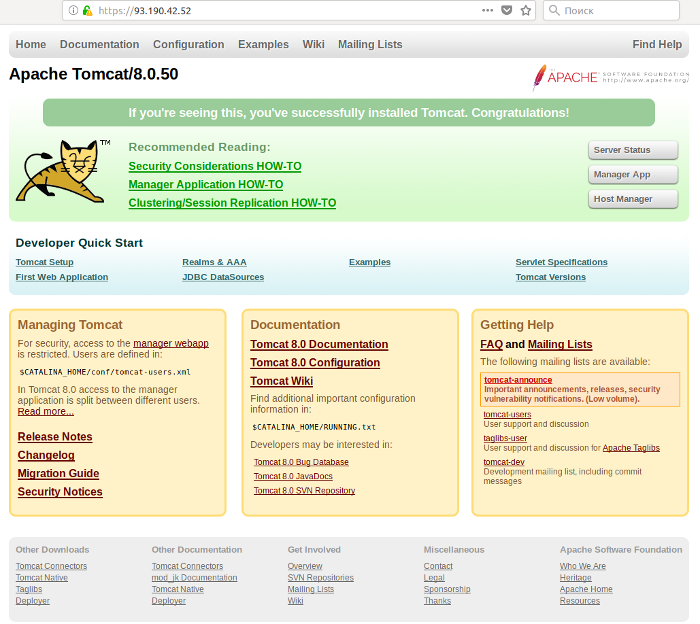Click Taglibs under Other Downloads
Viewport: 700px width, 624px height.
point(29,589)
